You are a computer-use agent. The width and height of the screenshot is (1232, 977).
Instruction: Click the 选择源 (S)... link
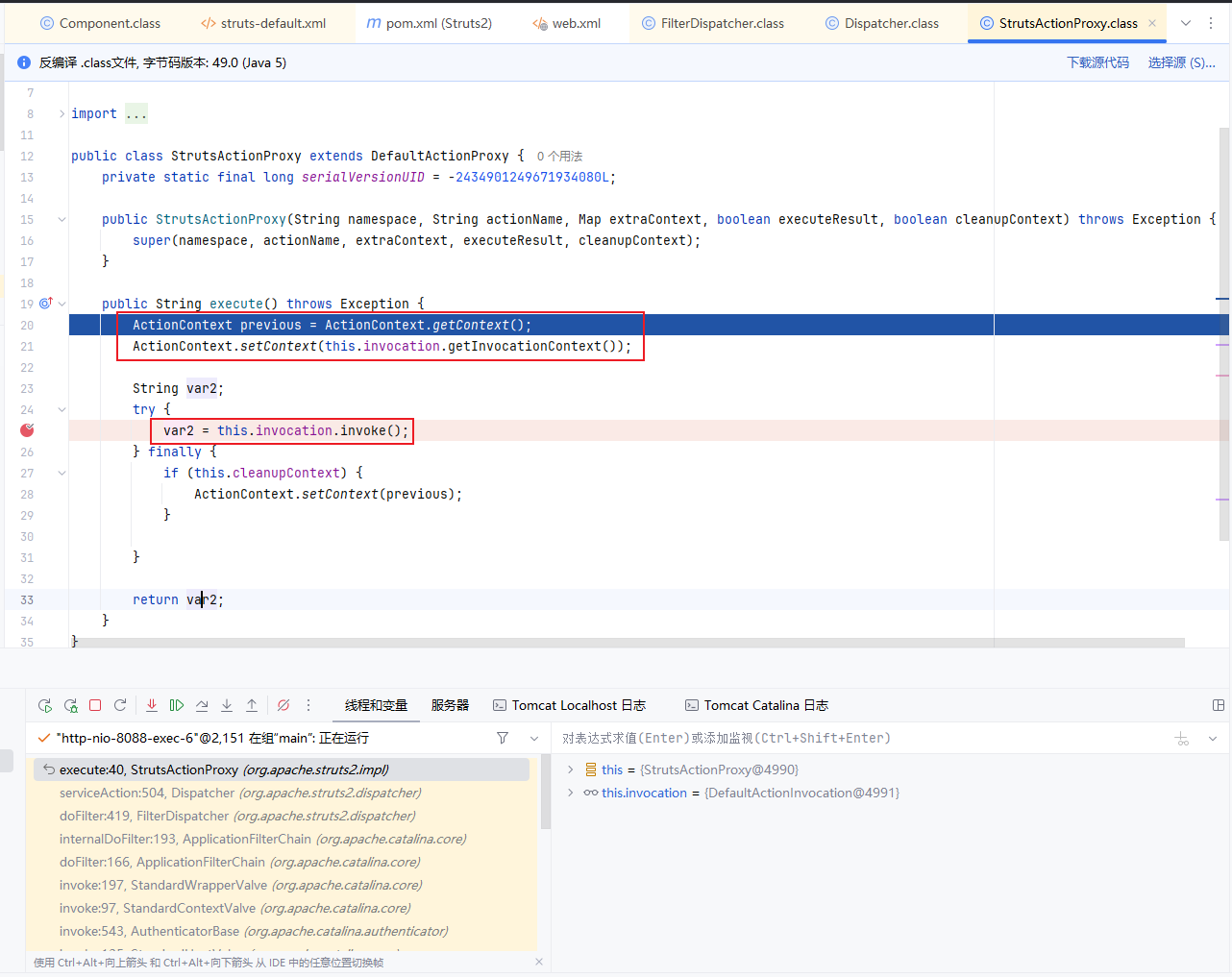[1182, 62]
